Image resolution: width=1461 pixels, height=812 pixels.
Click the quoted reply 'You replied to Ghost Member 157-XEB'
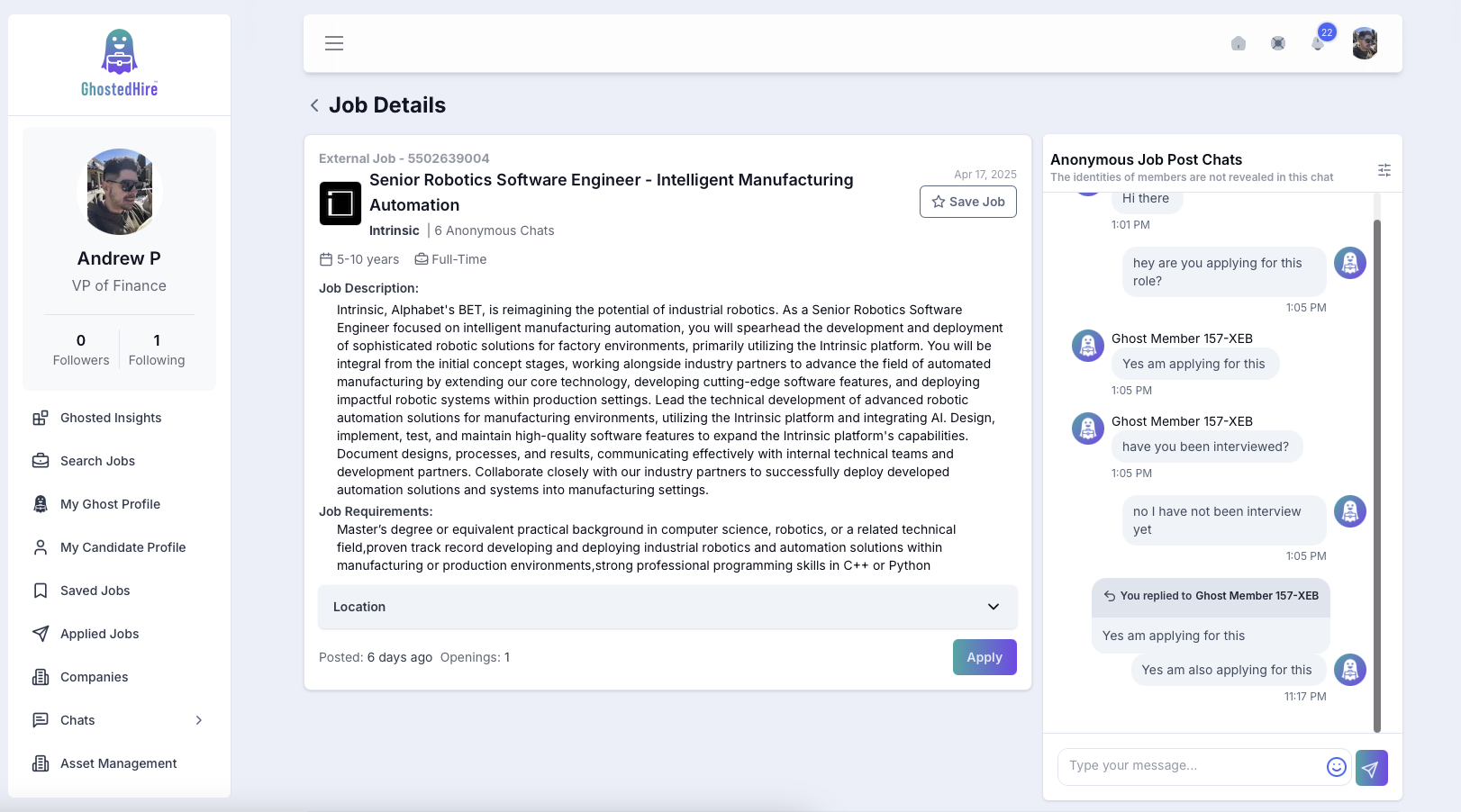pyautogui.click(x=1211, y=596)
